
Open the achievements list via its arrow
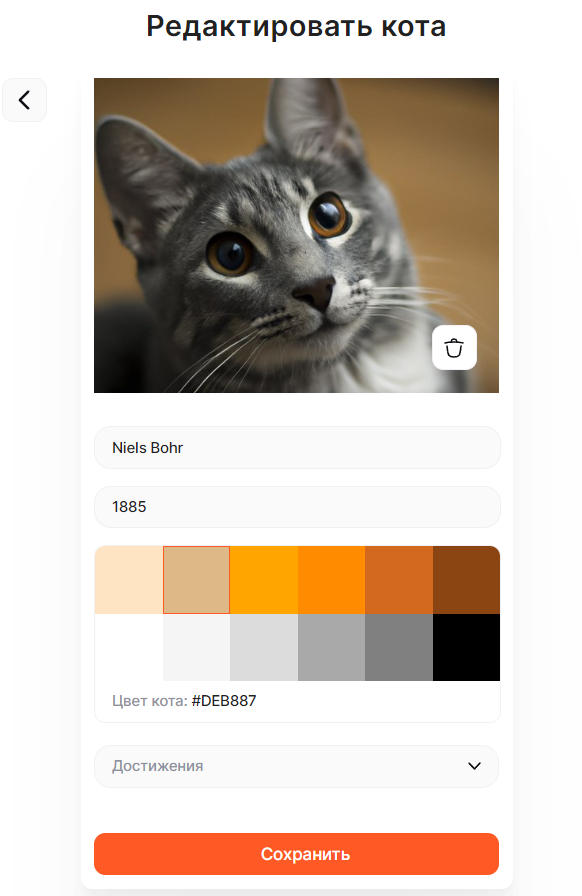[x=475, y=766]
